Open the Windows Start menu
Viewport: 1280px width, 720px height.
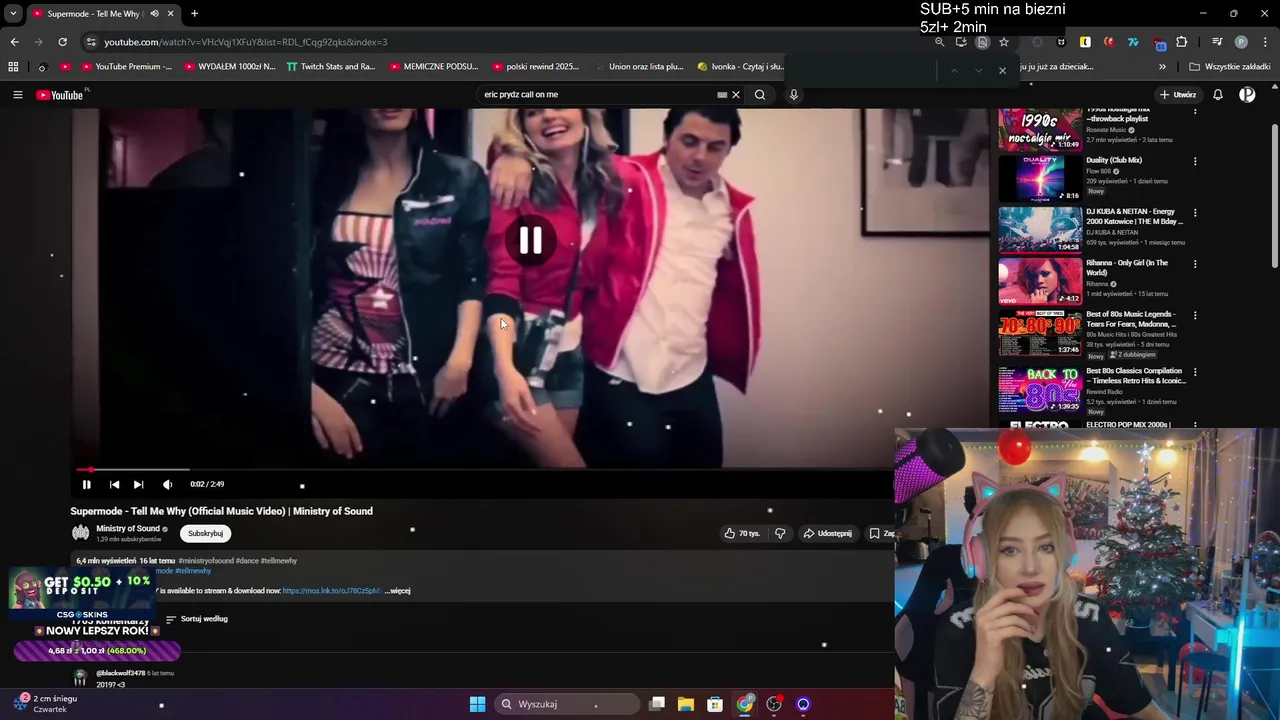(477, 704)
